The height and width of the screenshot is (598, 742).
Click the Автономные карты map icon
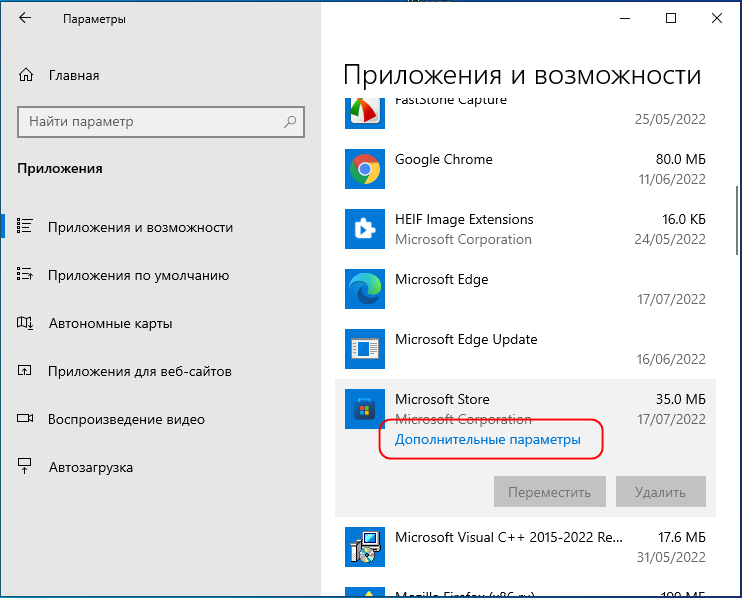pos(25,323)
